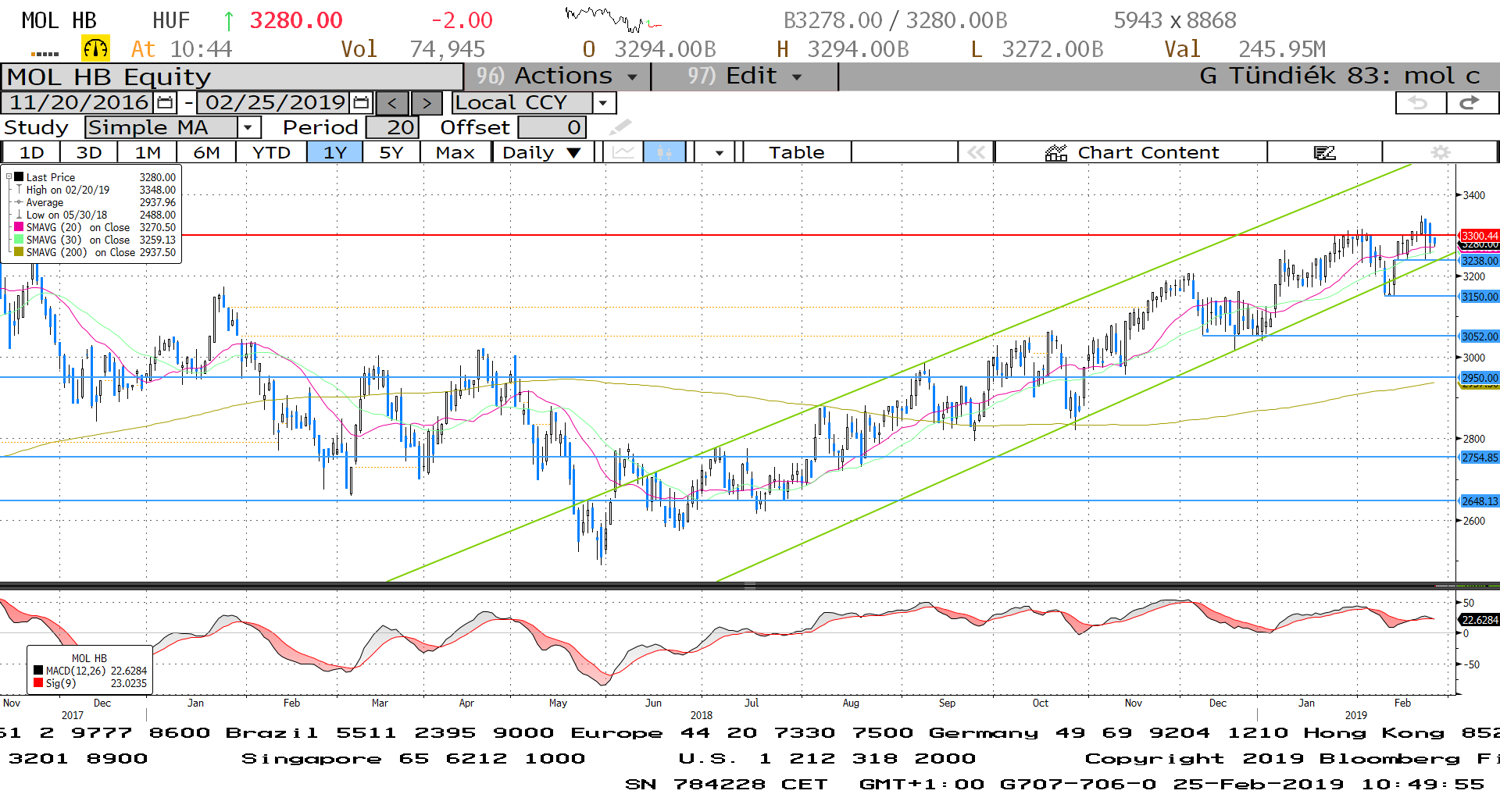Click the green up-tick arrow
The image size is (1500, 812).
[x=228, y=20]
